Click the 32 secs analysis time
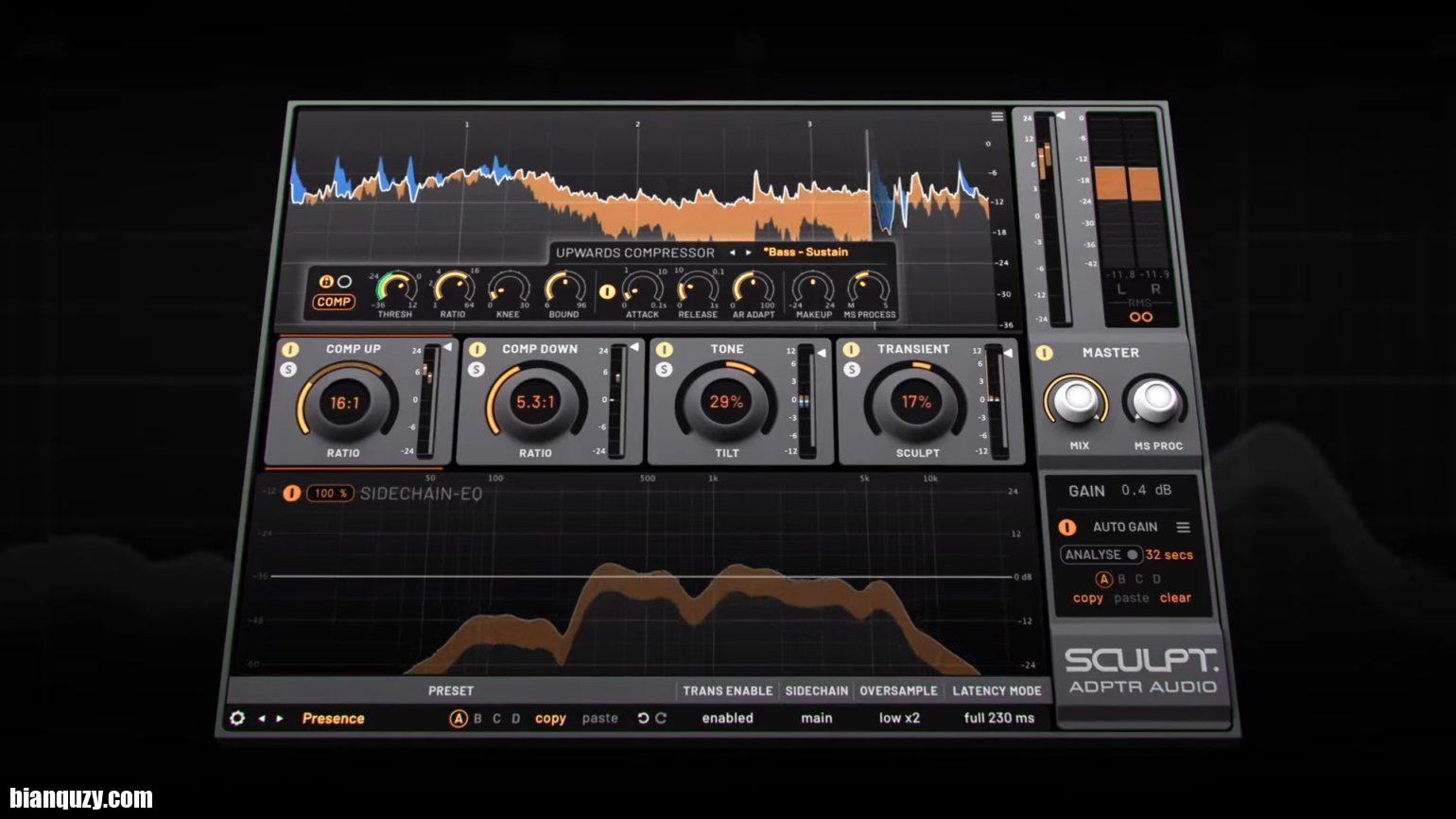 1170,555
